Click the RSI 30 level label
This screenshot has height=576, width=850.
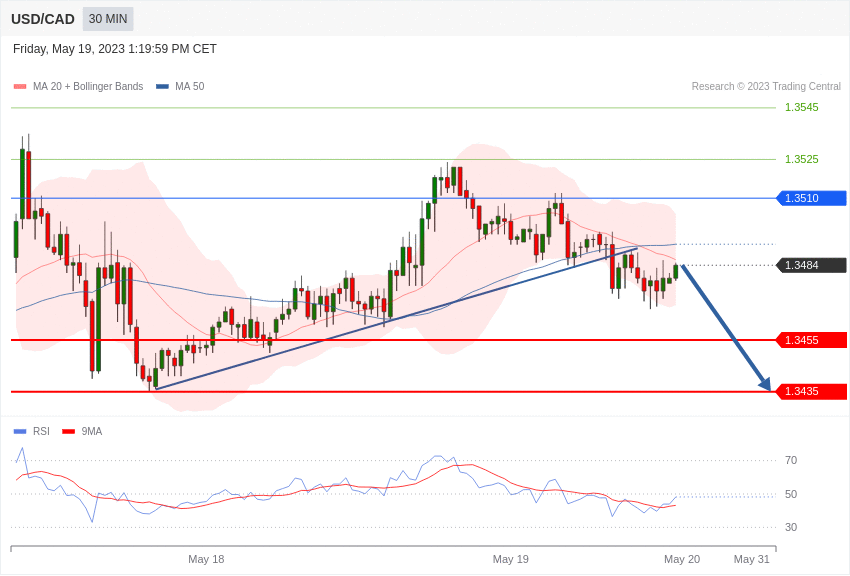(x=791, y=527)
